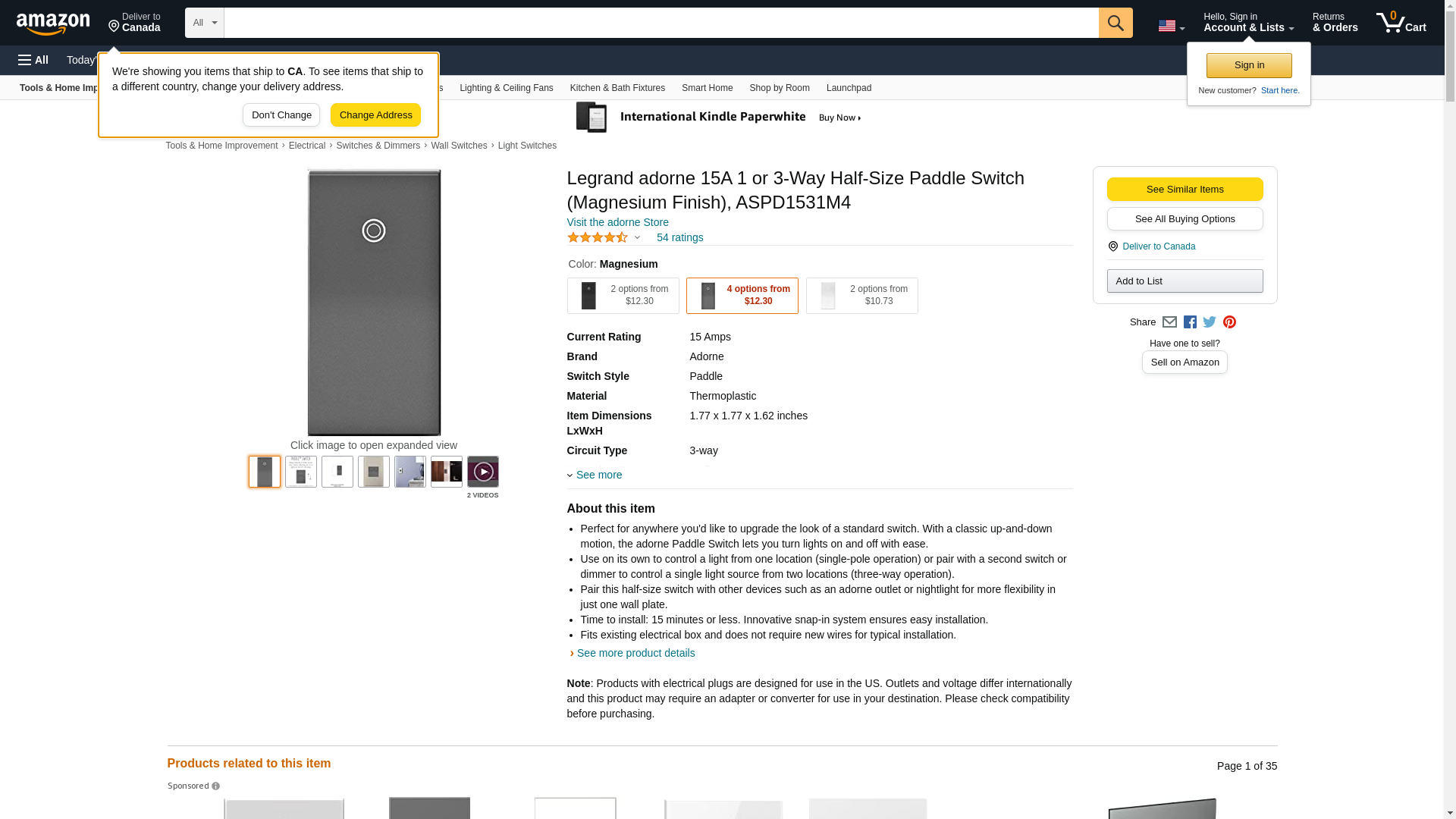The width and height of the screenshot is (1456, 819).
Task: Select the Magnesium color option
Action: [x=742, y=296]
